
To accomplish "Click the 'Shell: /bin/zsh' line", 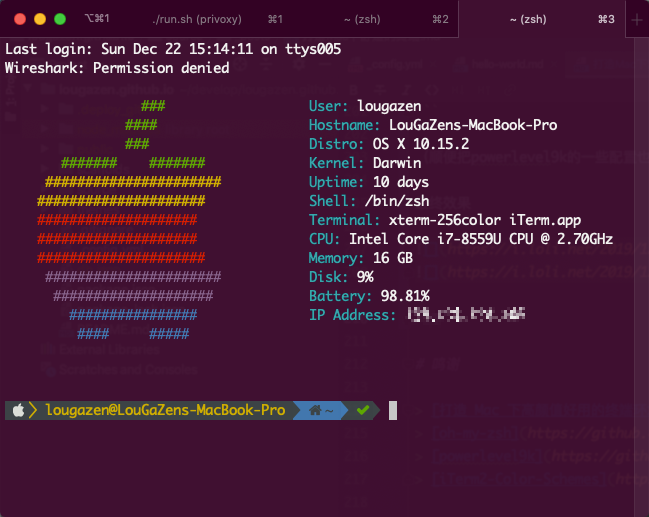I will [x=369, y=201].
